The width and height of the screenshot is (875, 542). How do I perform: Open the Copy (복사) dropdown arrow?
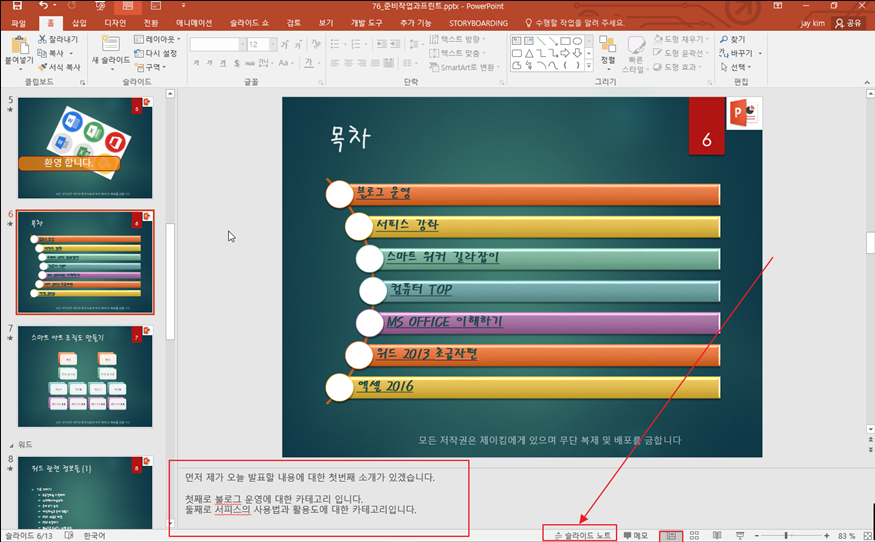pyautogui.click(x=71, y=54)
